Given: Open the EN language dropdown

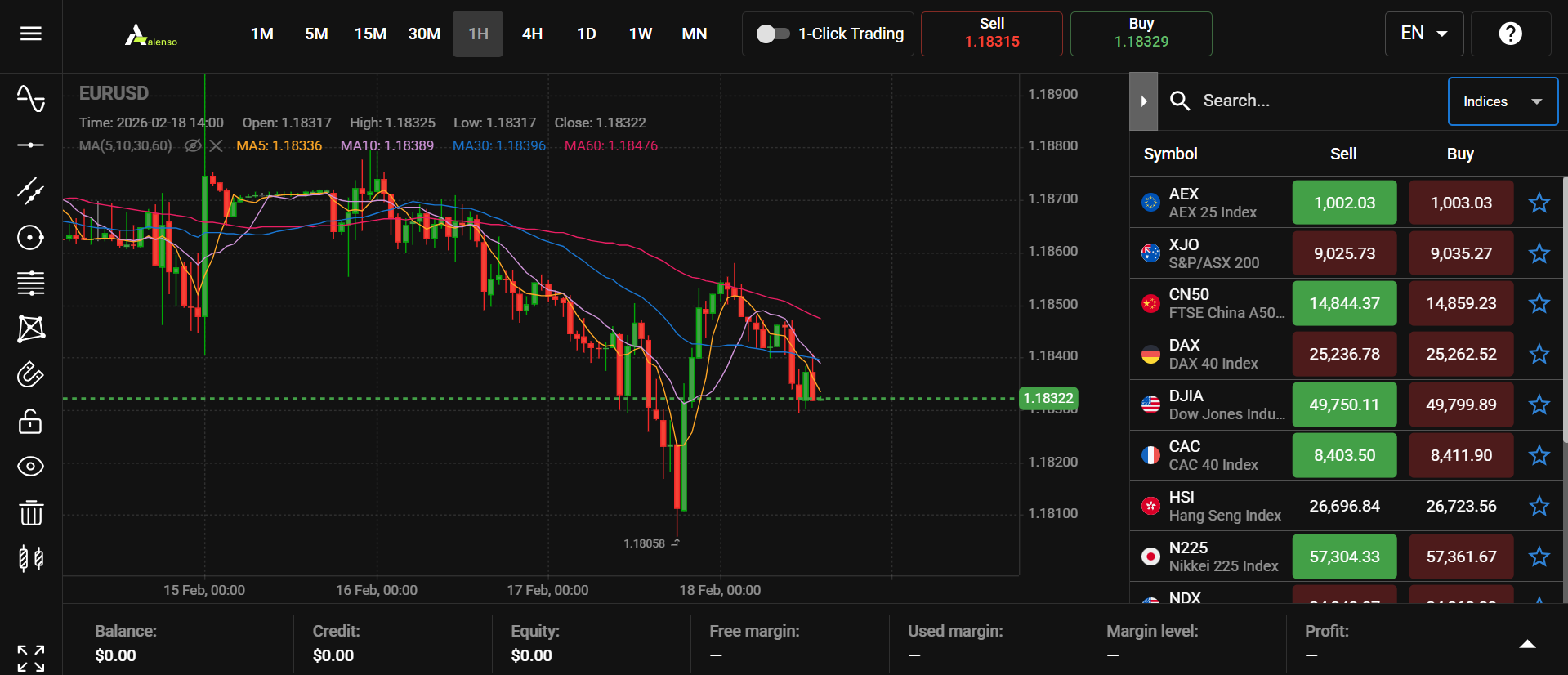Looking at the screenshot, I should (x=1424, y=34).
